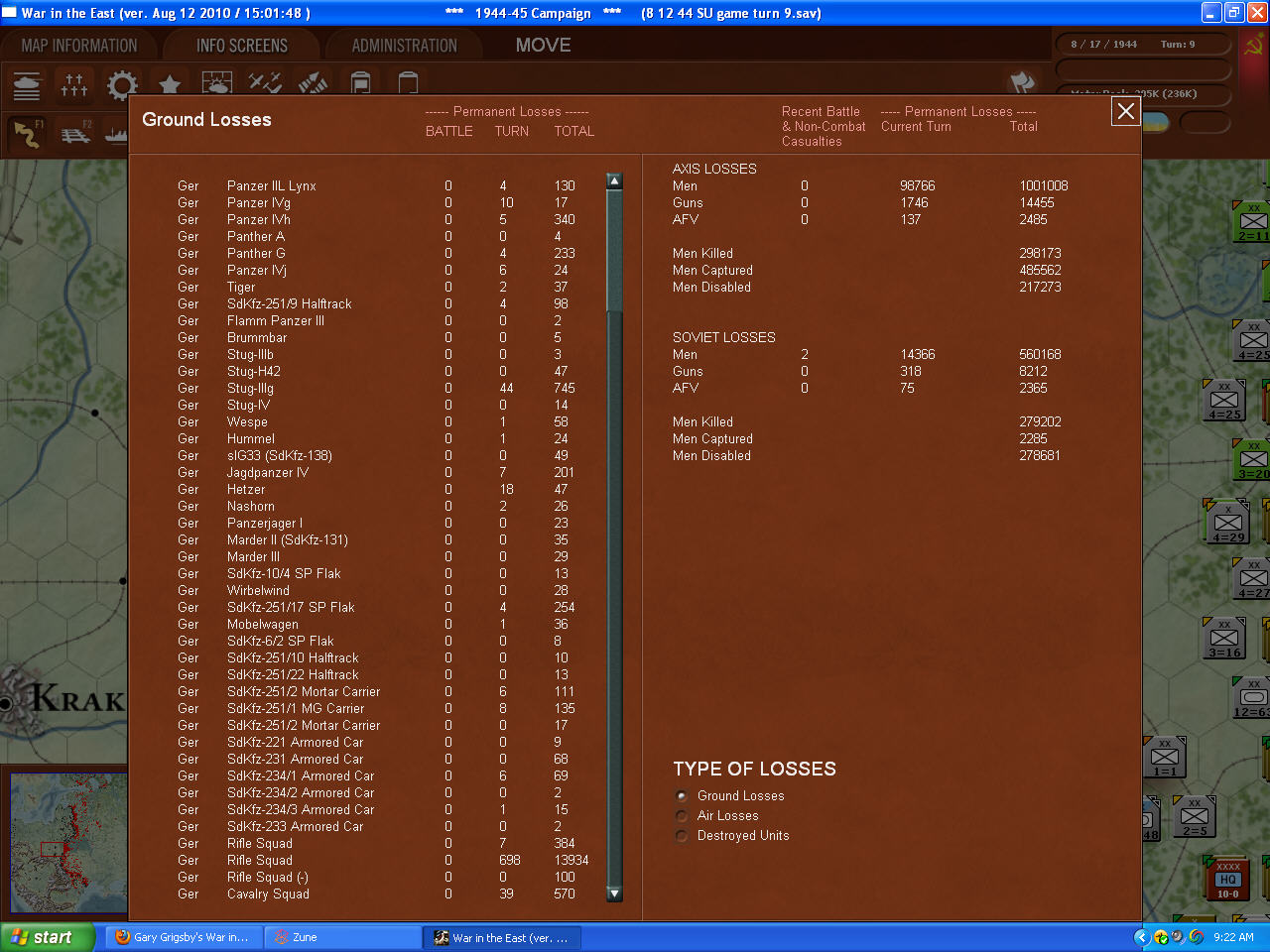Open the Info Screens tab
This screenshot has width=1270, height=952.
(242, 46)
